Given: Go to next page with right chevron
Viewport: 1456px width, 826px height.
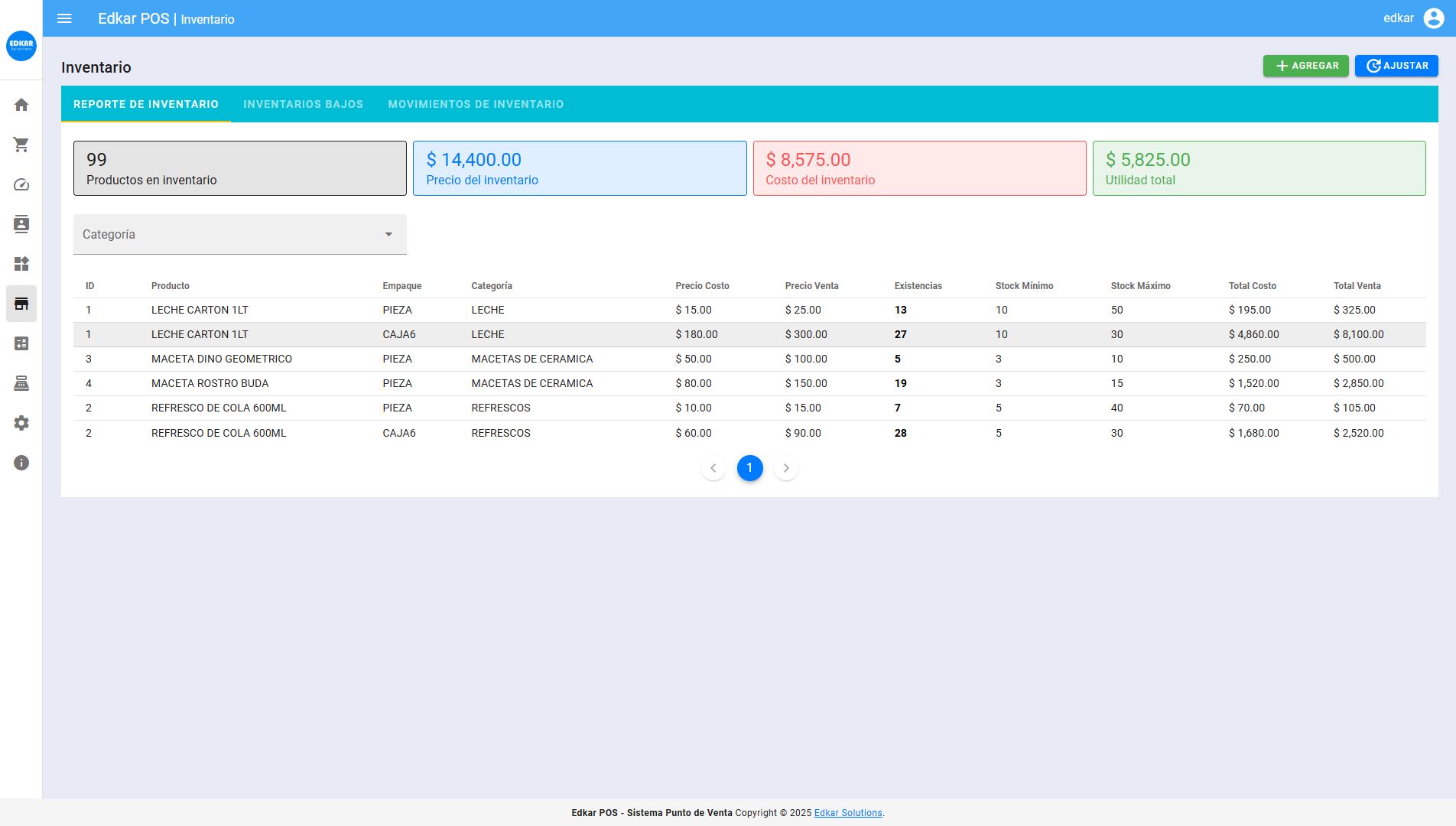Looking at the screenshot, I should (x=786, y=468).
